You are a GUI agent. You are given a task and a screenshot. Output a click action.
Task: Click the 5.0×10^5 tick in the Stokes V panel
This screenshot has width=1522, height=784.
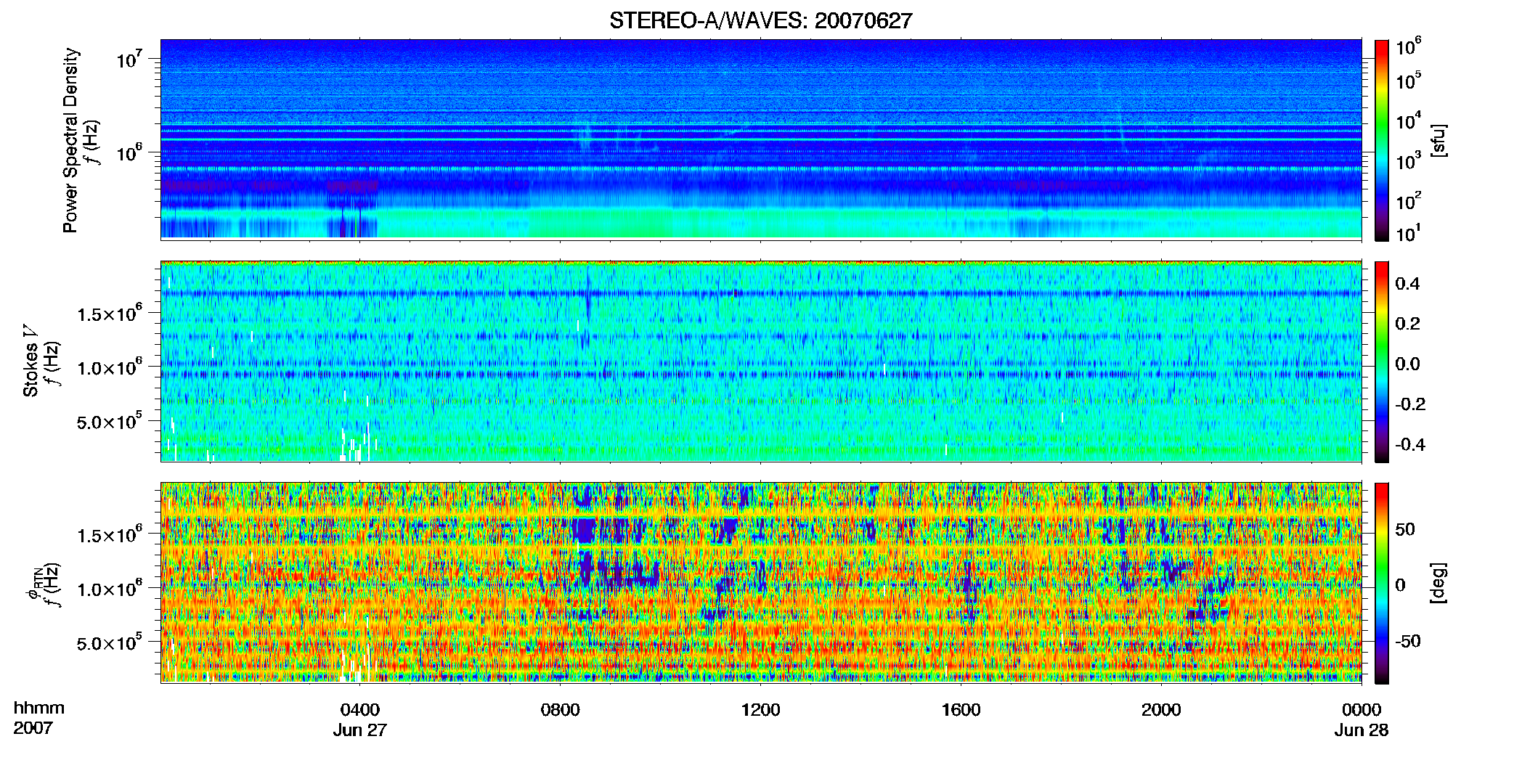coord(110,421)
